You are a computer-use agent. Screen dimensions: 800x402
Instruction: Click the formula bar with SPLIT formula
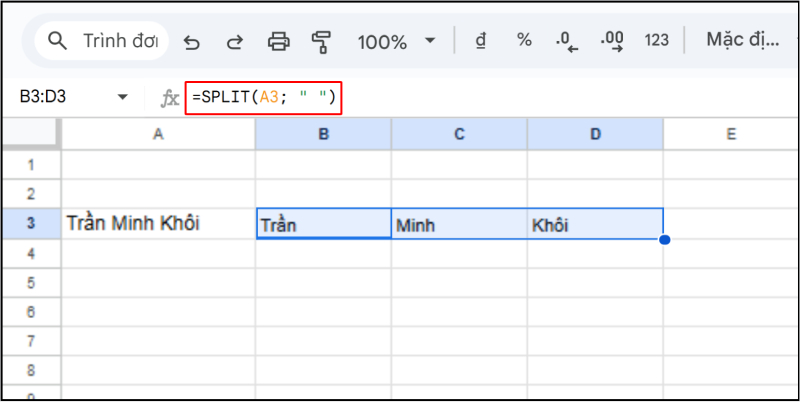tap(265, 97)
